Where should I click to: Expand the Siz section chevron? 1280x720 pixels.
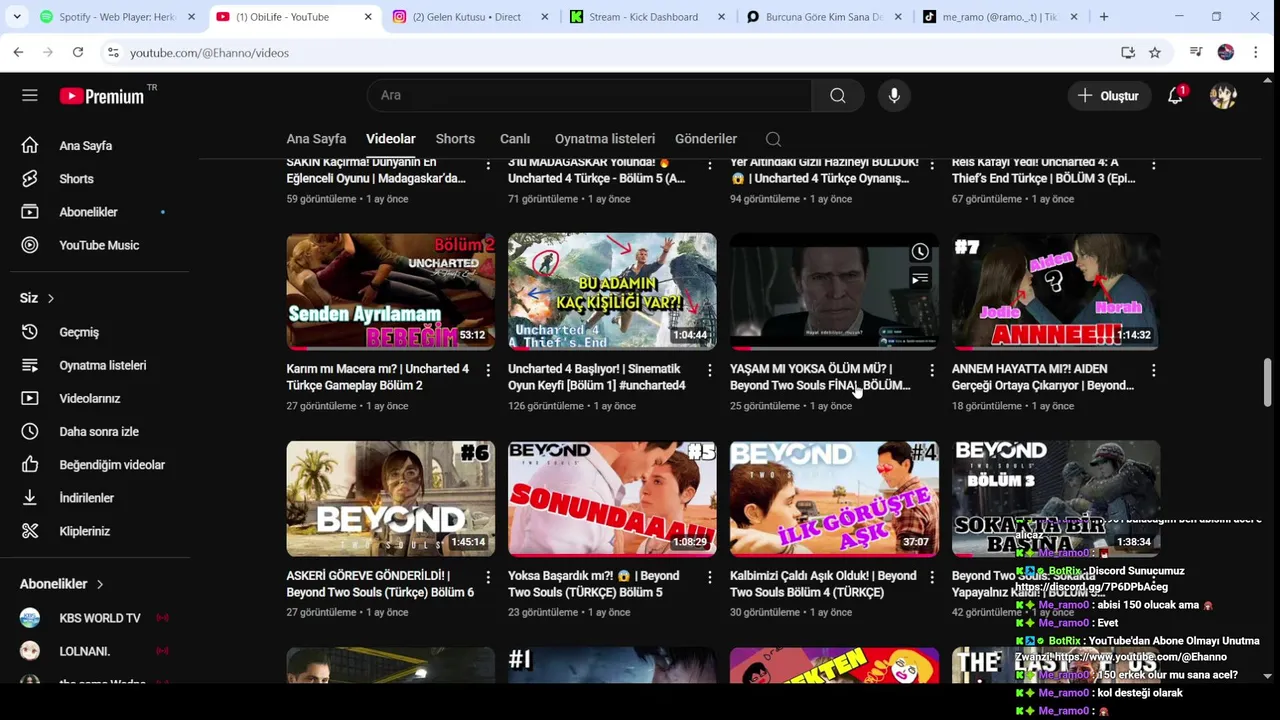(50, 298)
